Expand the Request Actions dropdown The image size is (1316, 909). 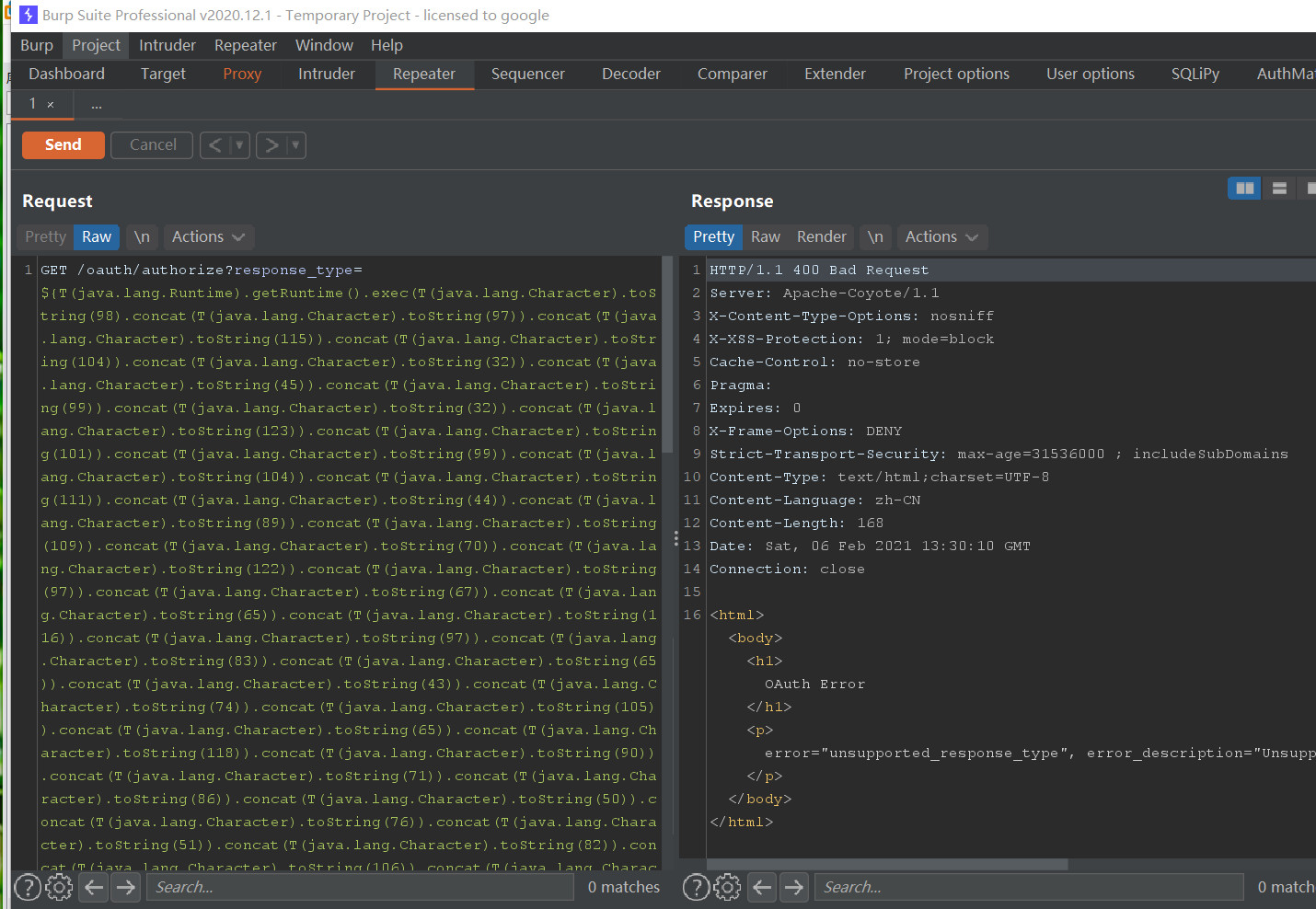[x=208, y=236]
